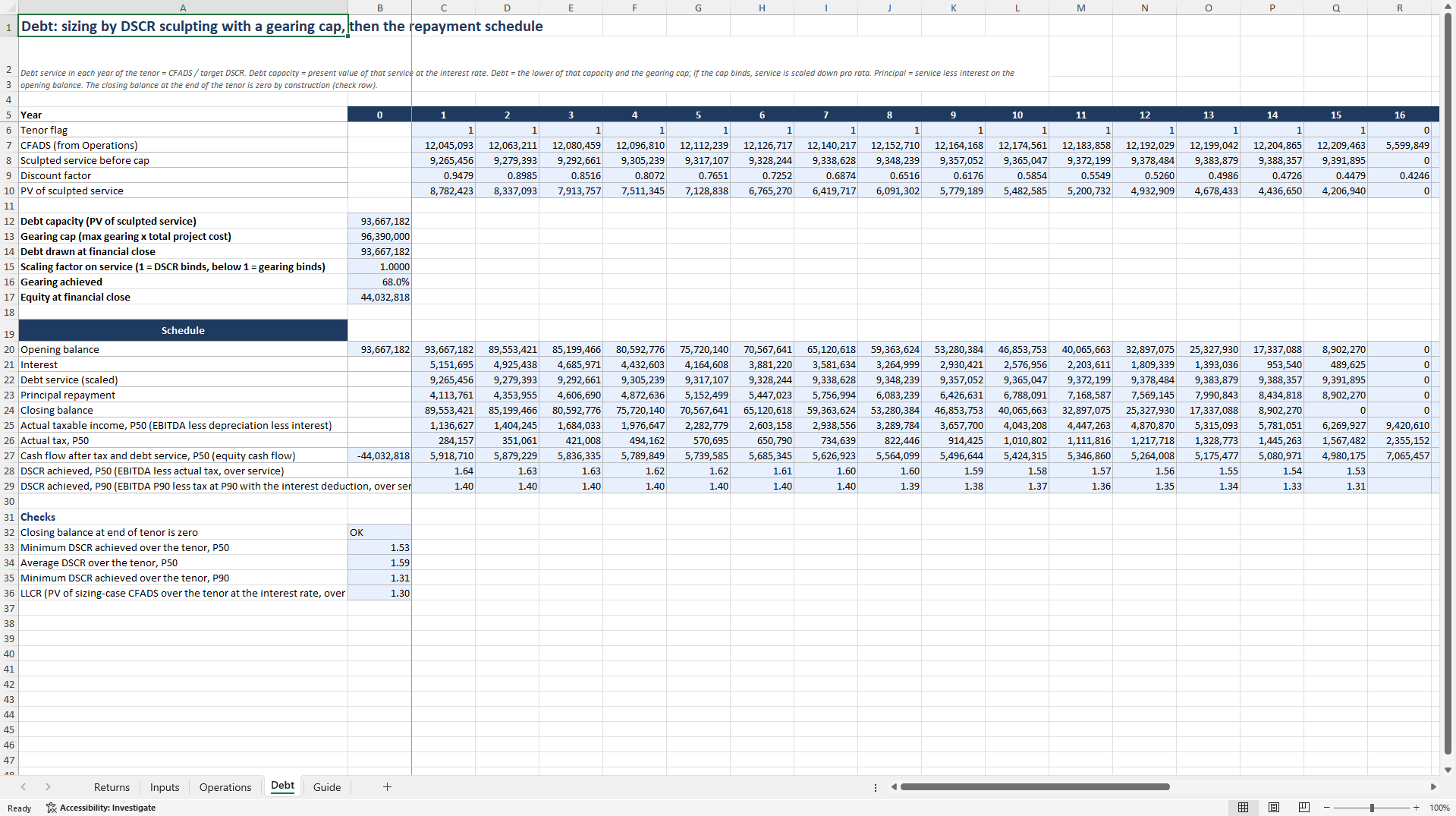Click year 8 principal 6,083,239

(x=889, y=395)
